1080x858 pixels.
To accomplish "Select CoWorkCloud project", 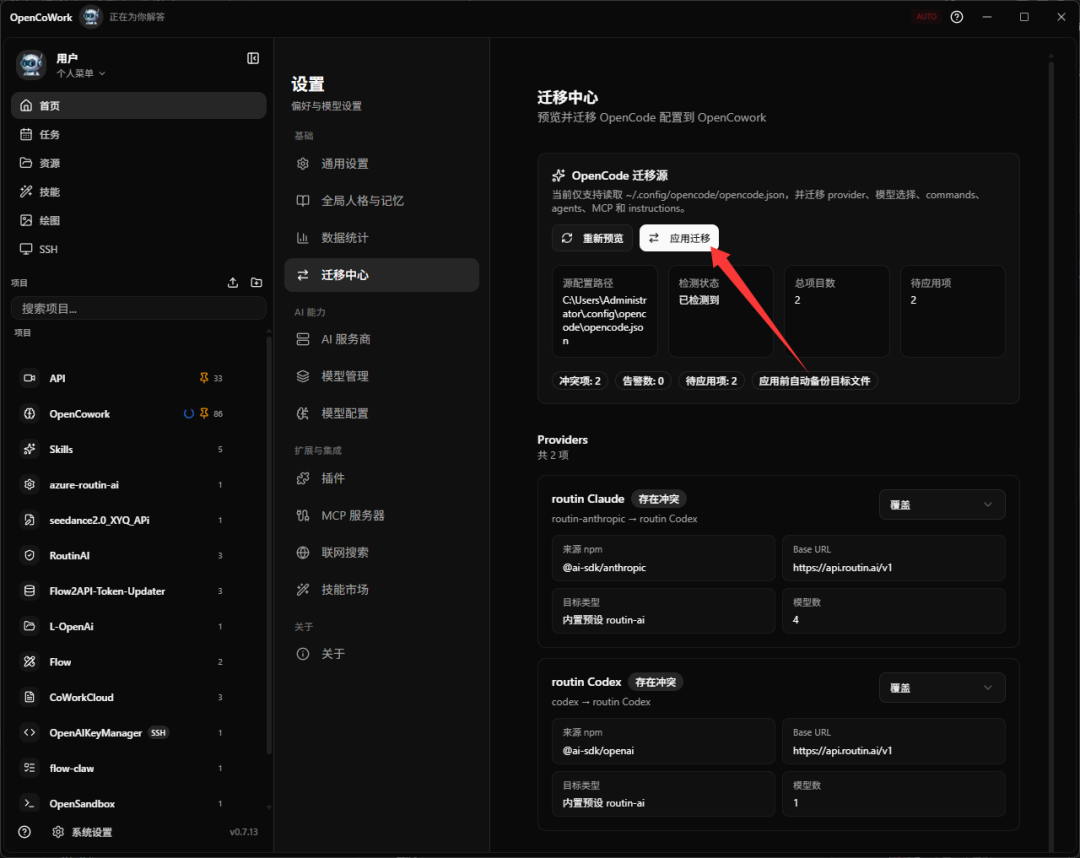I will (138, 698).
